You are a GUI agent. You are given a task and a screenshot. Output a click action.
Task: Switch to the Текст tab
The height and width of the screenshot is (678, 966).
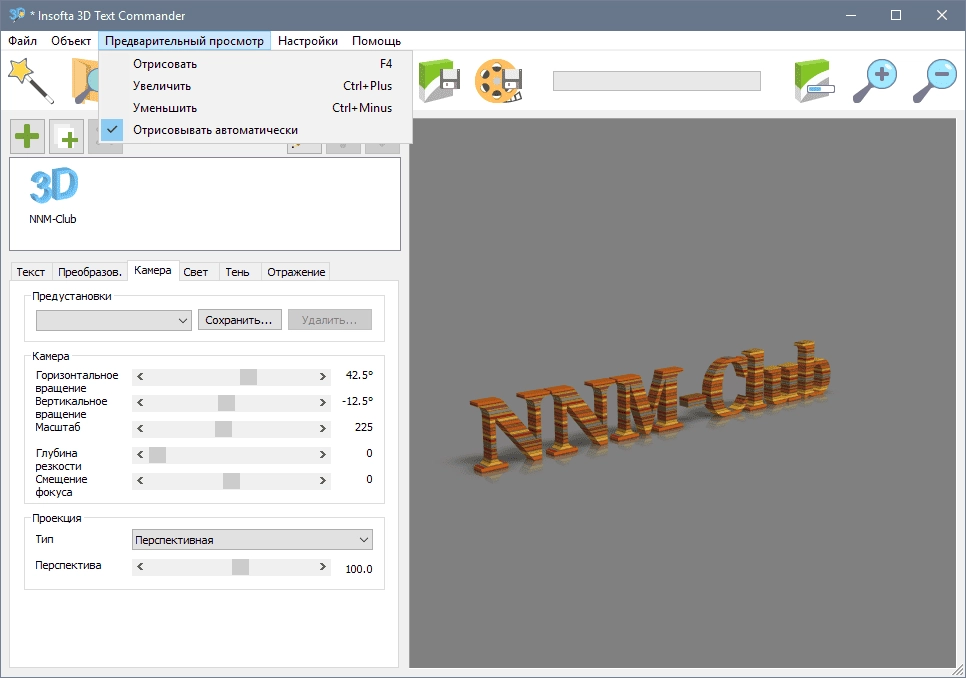pyautogui.click(x=31, y=272)
